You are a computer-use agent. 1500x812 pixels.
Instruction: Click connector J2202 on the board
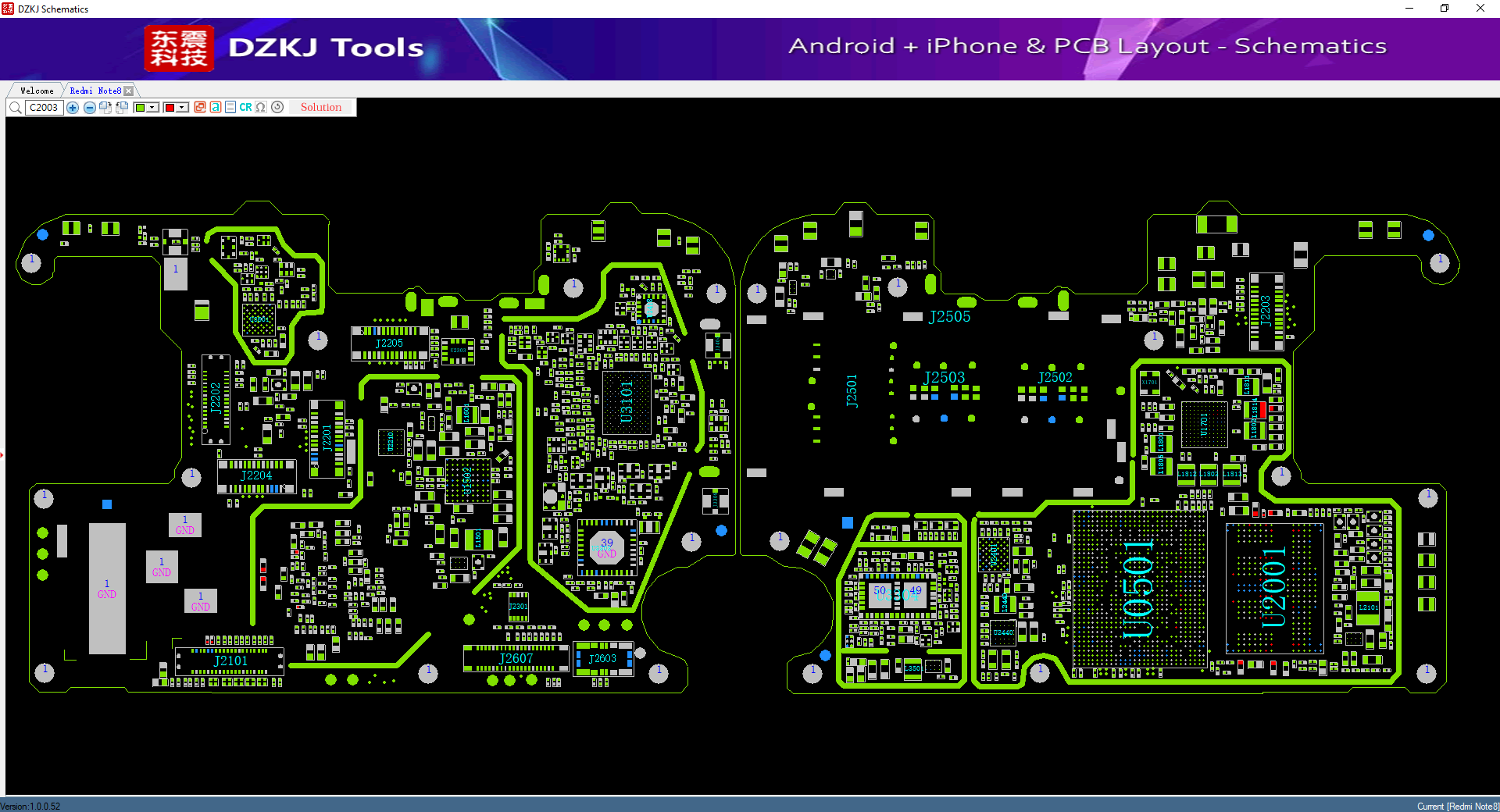[216, 398]
